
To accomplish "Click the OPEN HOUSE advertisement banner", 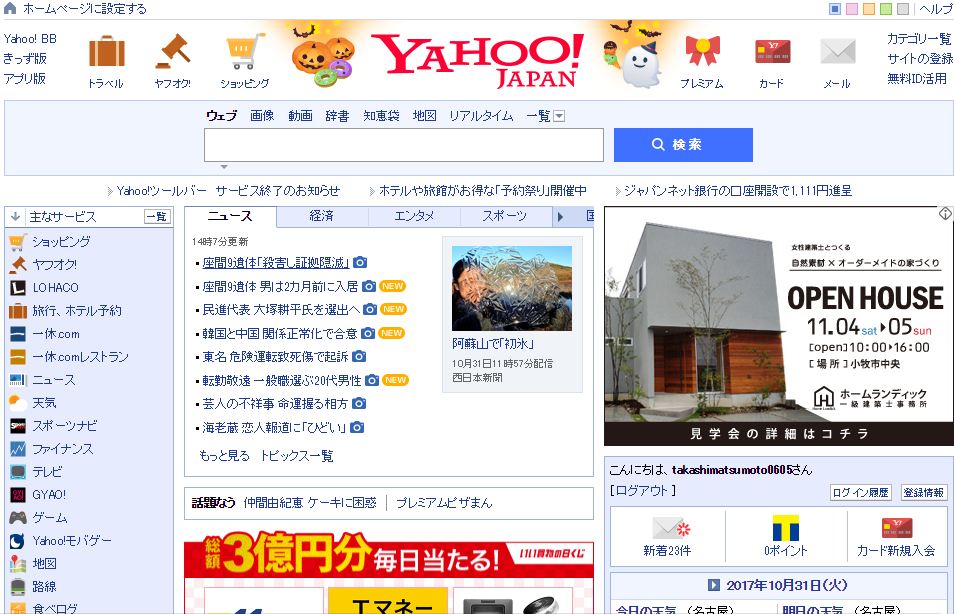I will point(779,326).
